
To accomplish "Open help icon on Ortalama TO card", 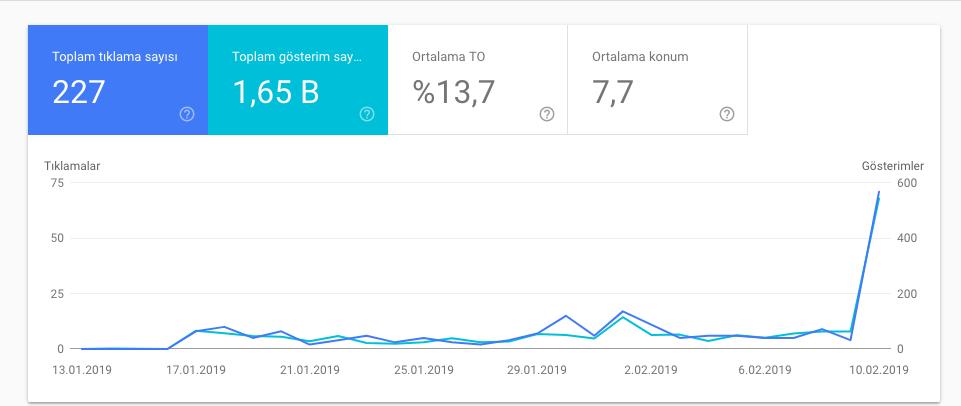I will (x=547, y=114).
